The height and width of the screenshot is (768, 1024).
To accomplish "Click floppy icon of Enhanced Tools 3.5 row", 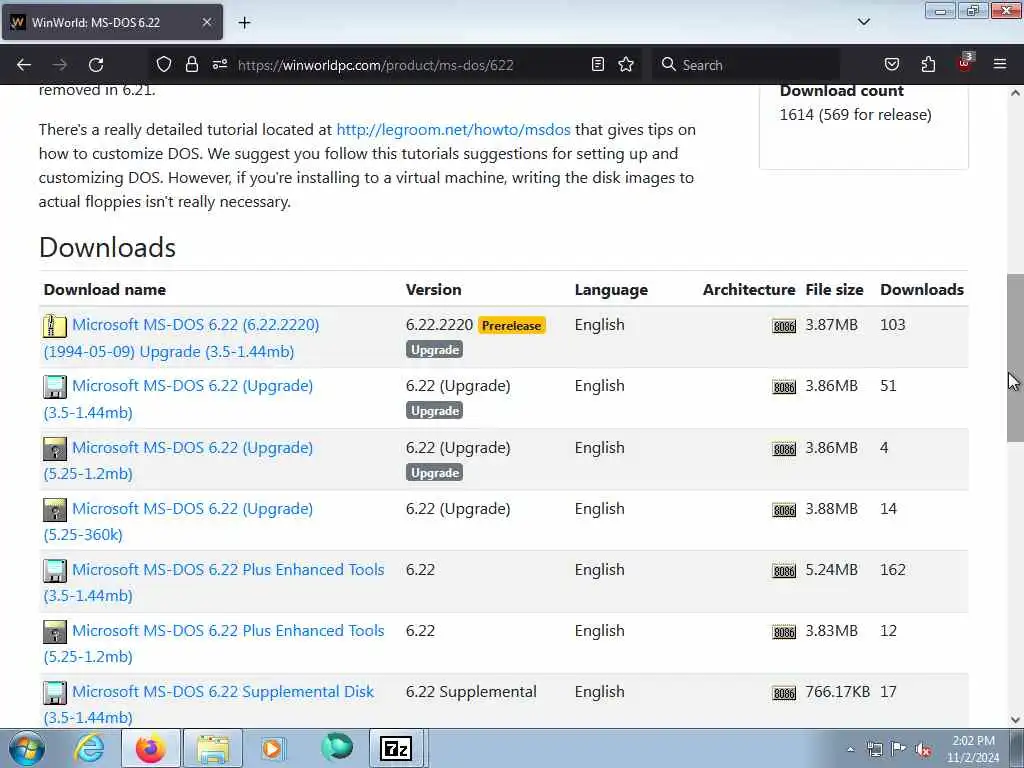I will point(55,570).
